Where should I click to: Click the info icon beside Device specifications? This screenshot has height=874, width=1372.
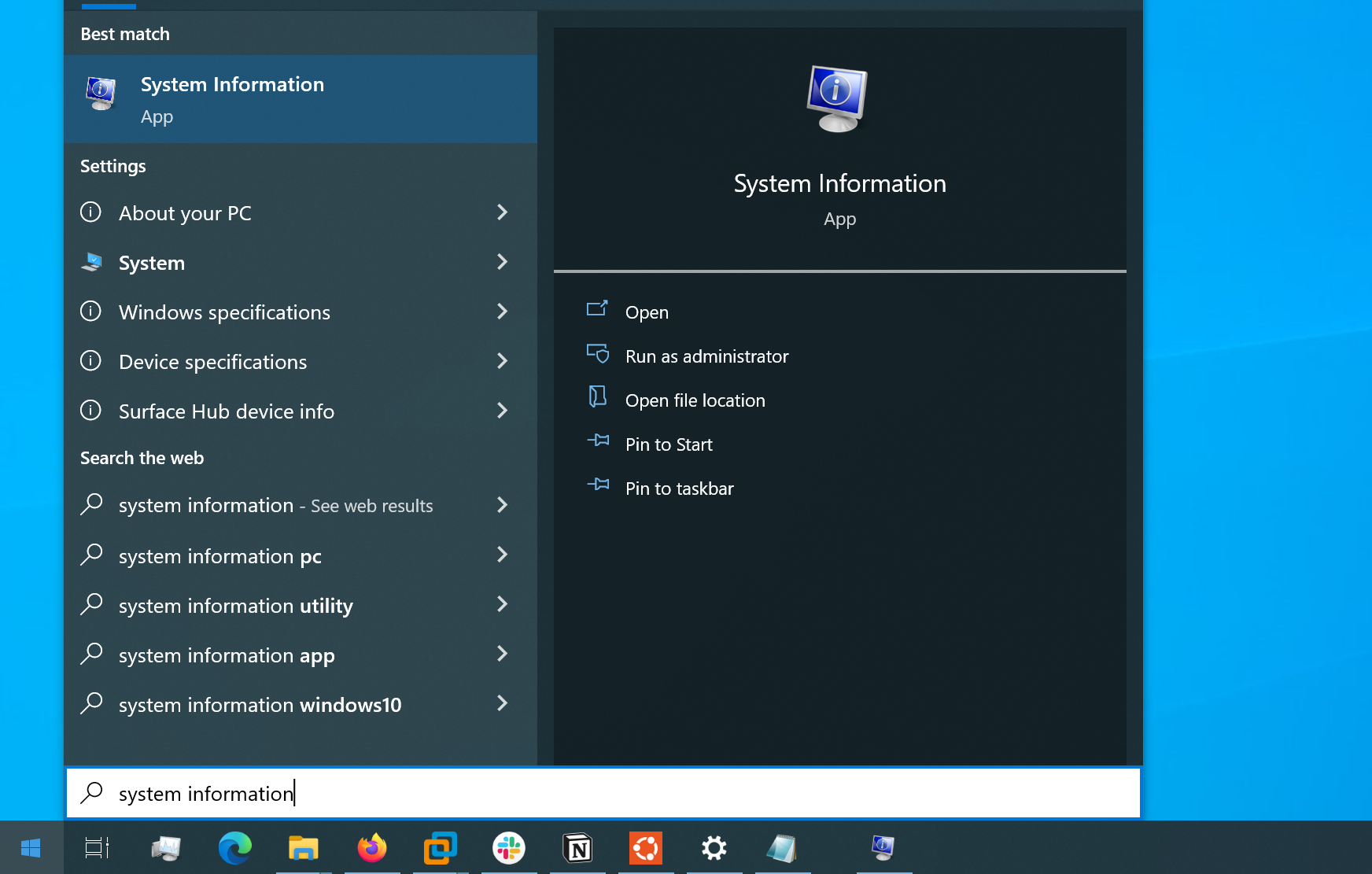(x=91, y=360)
